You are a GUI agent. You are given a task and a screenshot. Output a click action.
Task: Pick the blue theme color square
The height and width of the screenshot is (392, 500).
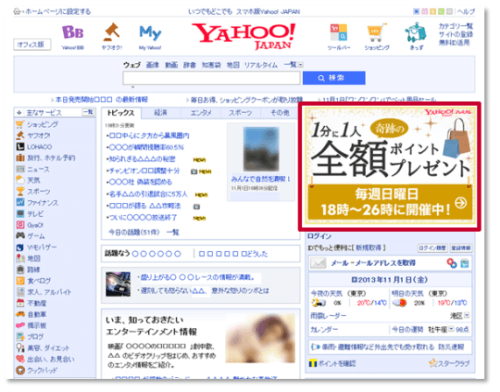point(416,12)
